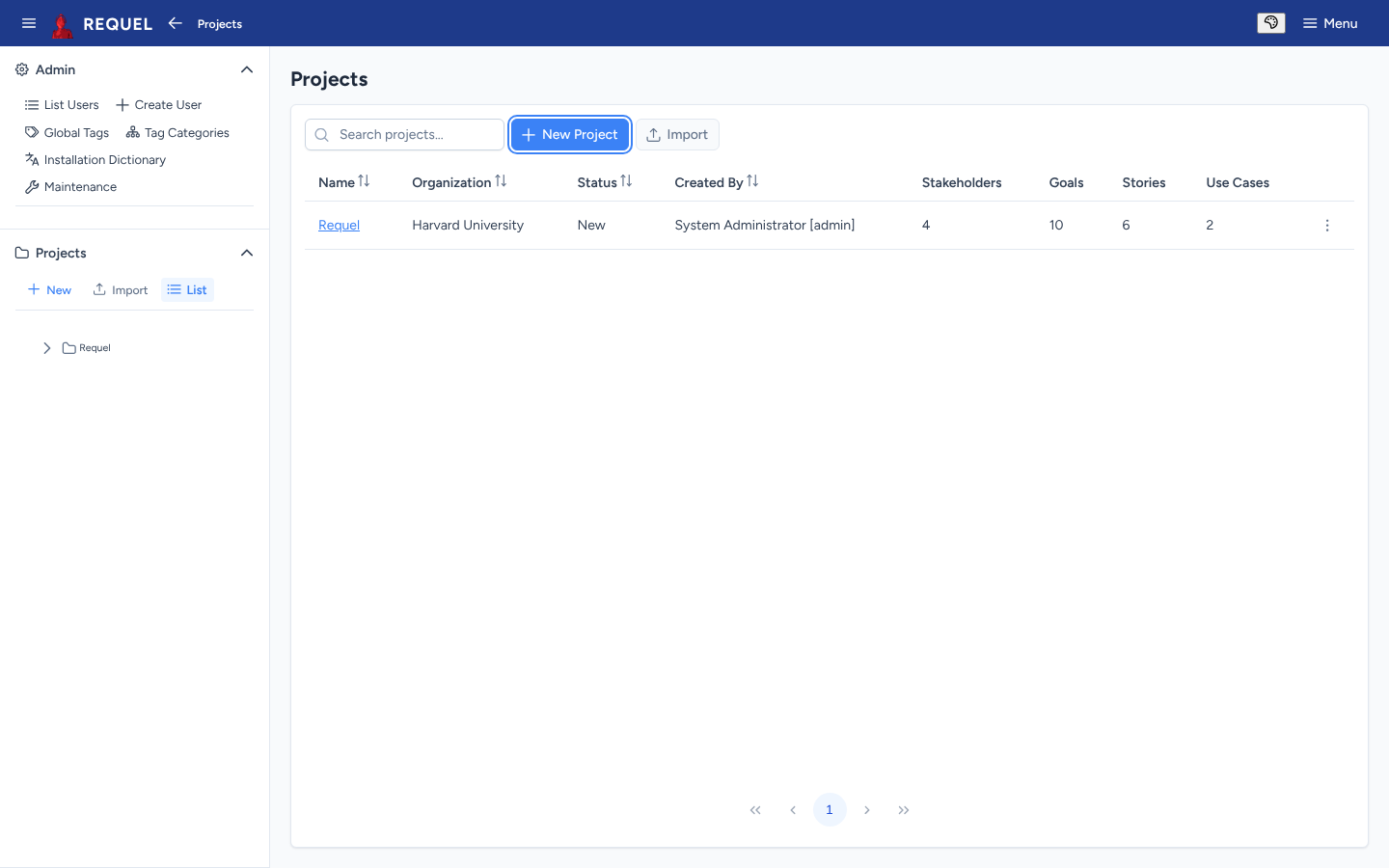Viewport: 1389px width, 868px height.
Task: Open Create User in Admin
Action: pos(159,105)
